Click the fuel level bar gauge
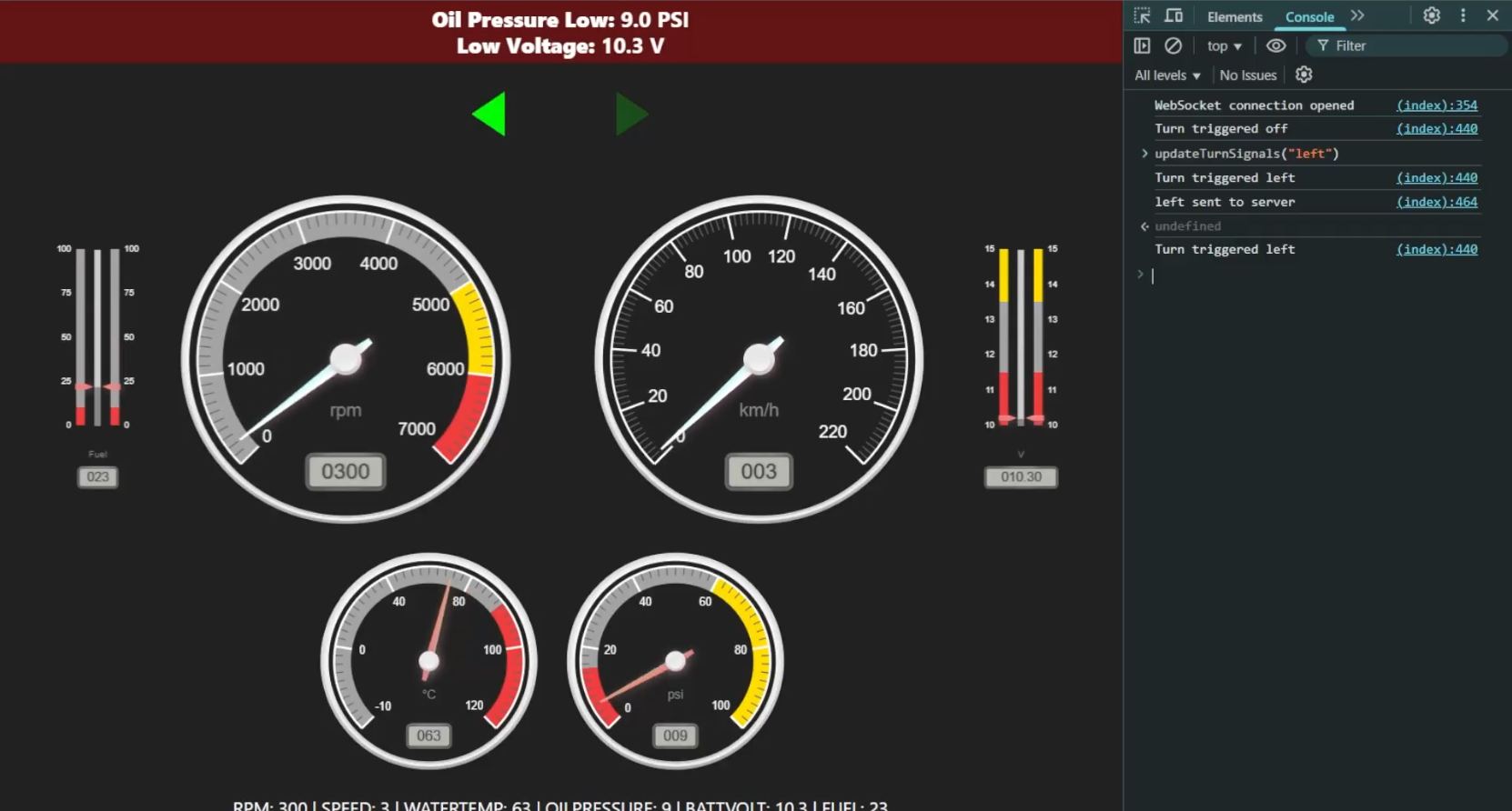 tap(97, 336)
